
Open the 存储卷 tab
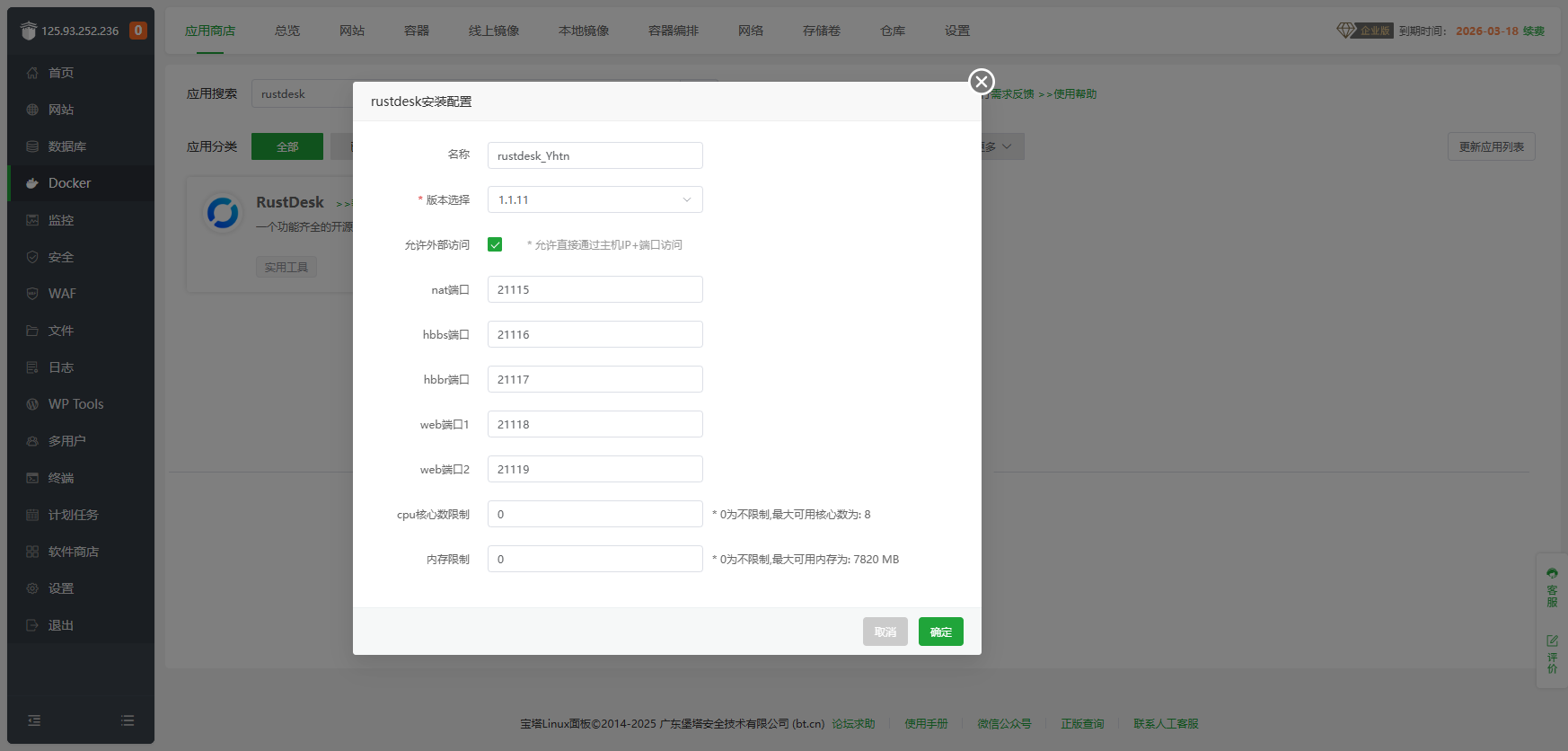822,31
